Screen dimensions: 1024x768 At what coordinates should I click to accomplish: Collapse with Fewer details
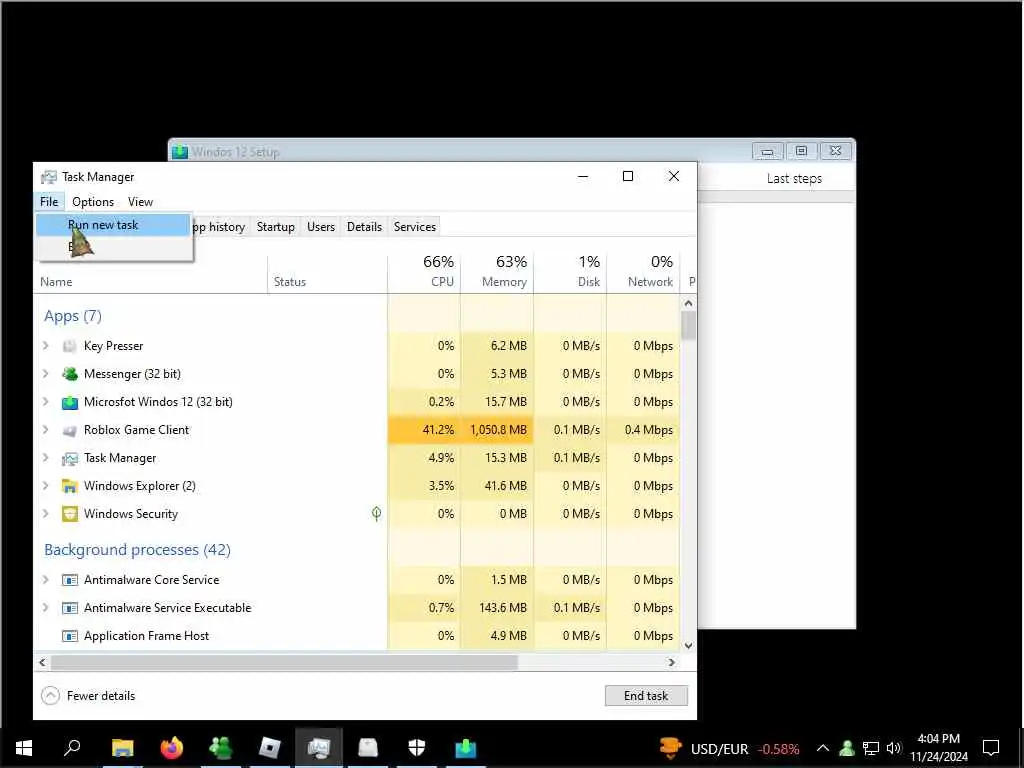[88, 696]
